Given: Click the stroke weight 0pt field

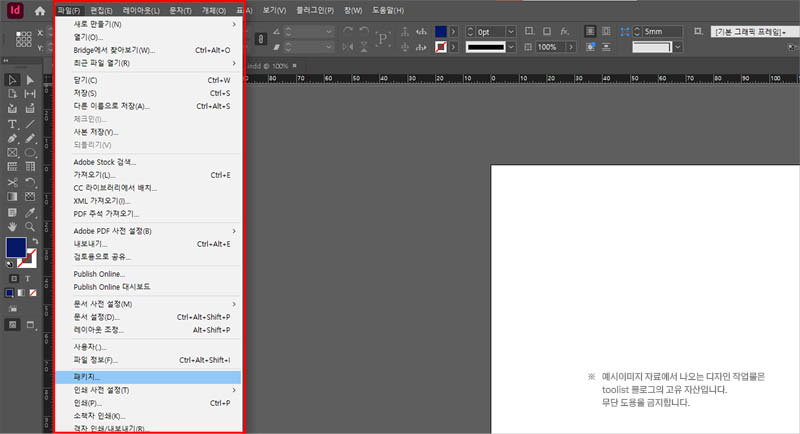Looking at the screenshot, I should 490,32.
